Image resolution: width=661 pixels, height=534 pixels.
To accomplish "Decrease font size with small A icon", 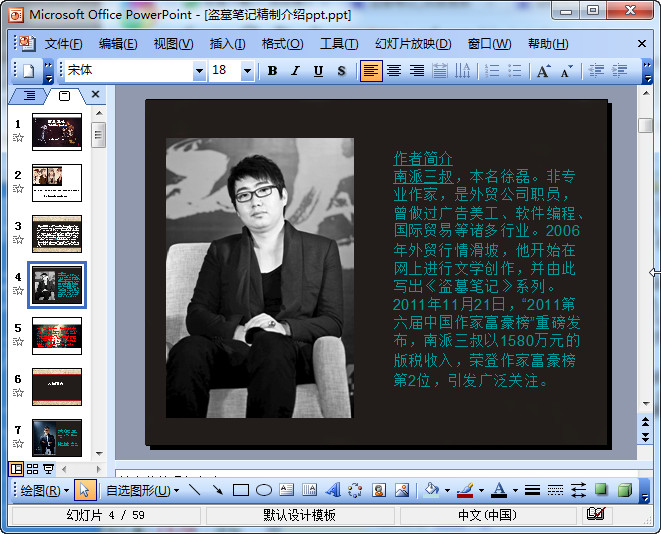I will coord(567,71).
